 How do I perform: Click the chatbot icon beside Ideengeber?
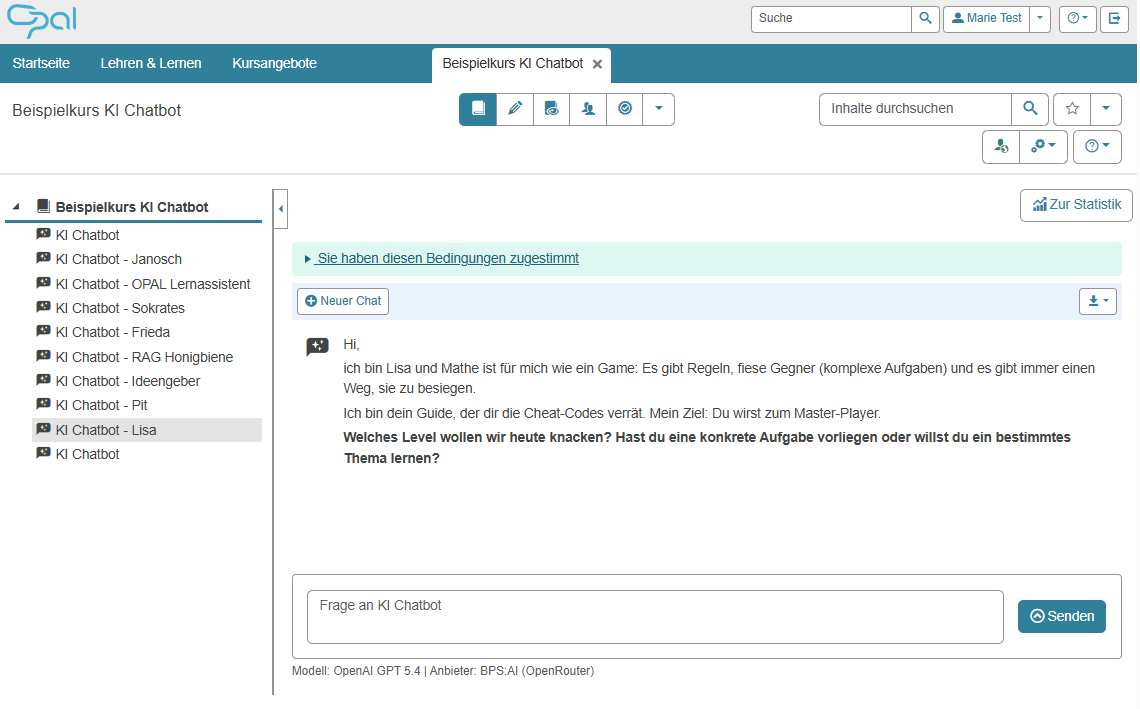point(44,380)
